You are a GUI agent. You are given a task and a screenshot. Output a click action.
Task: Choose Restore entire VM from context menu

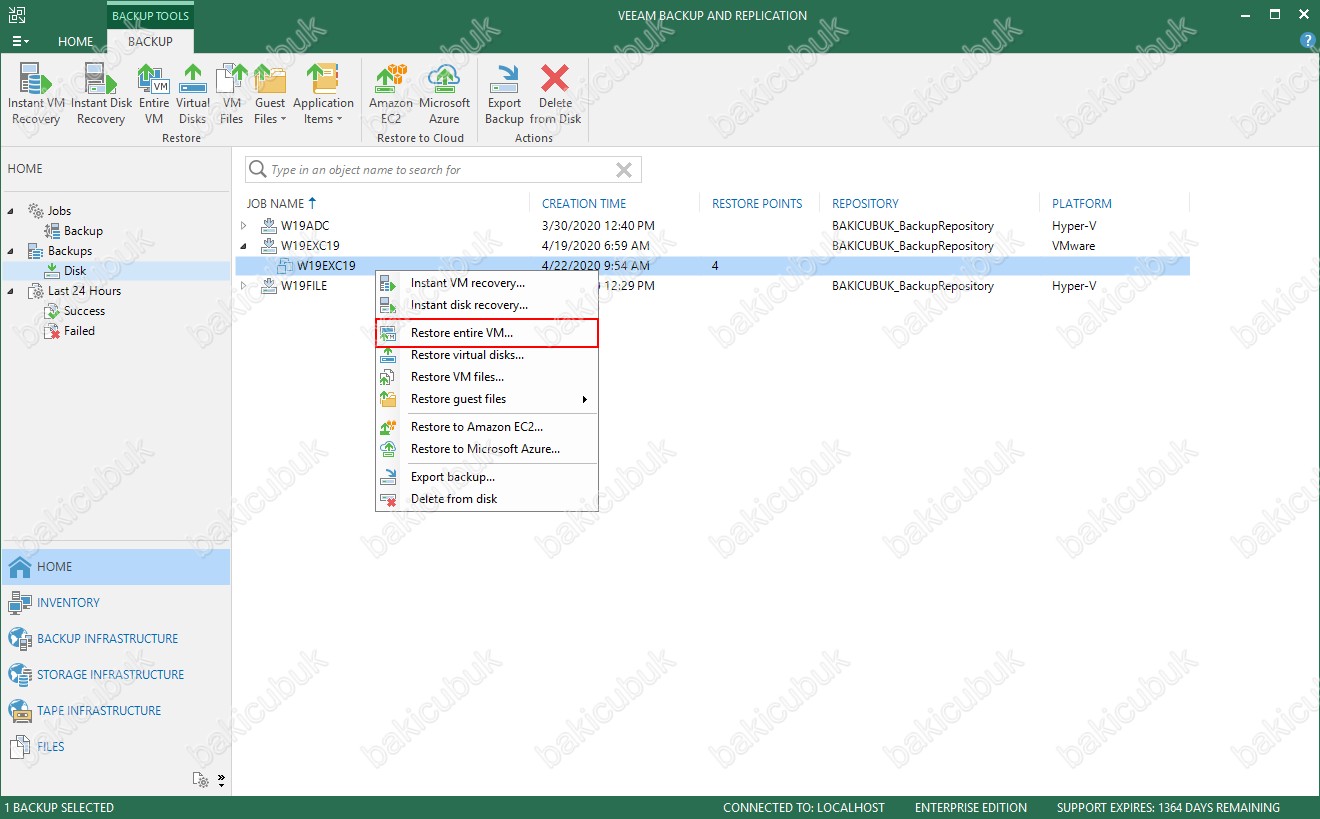(487, 333)
